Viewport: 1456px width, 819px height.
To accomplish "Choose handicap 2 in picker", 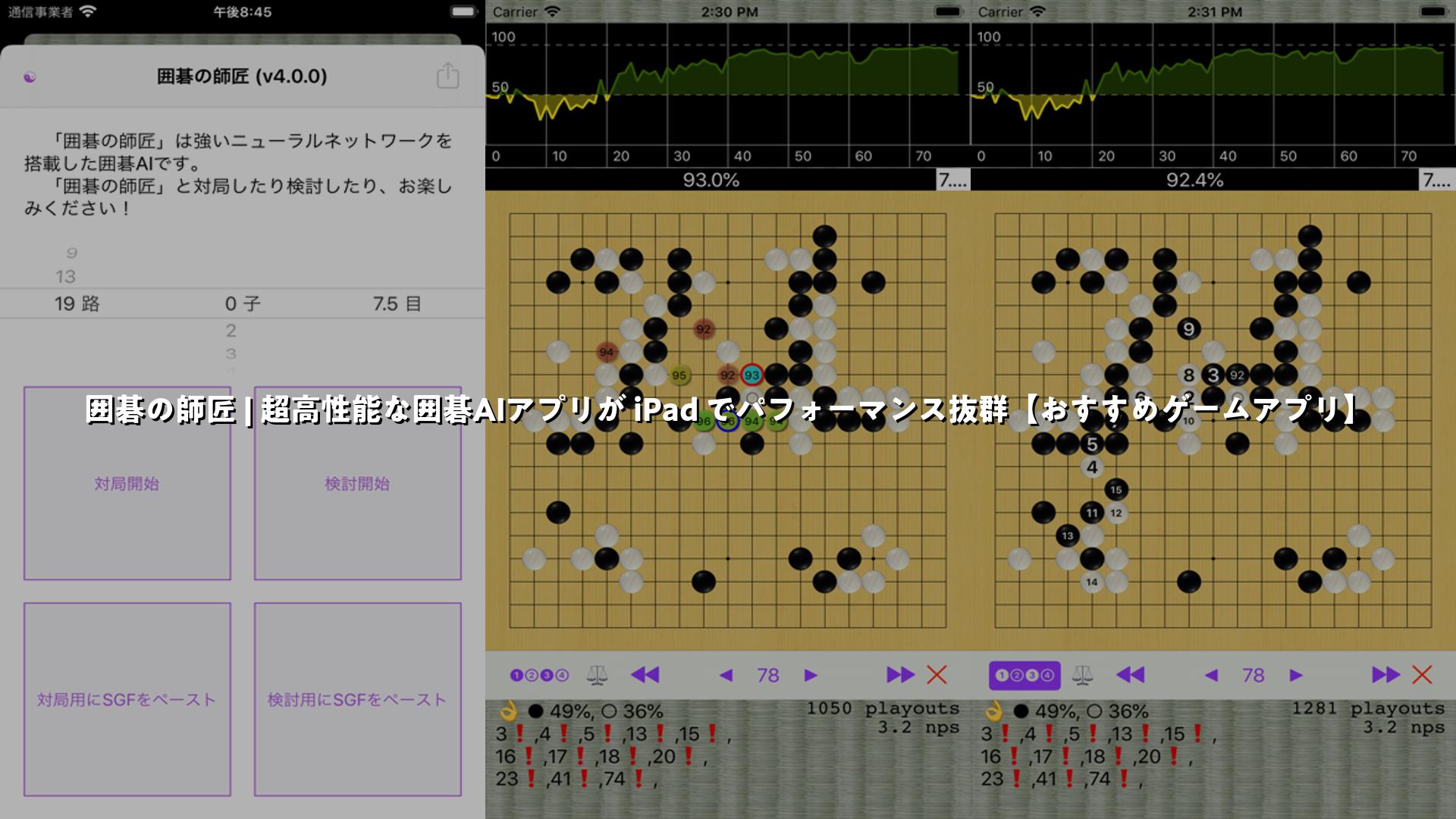I will [231, 331].
